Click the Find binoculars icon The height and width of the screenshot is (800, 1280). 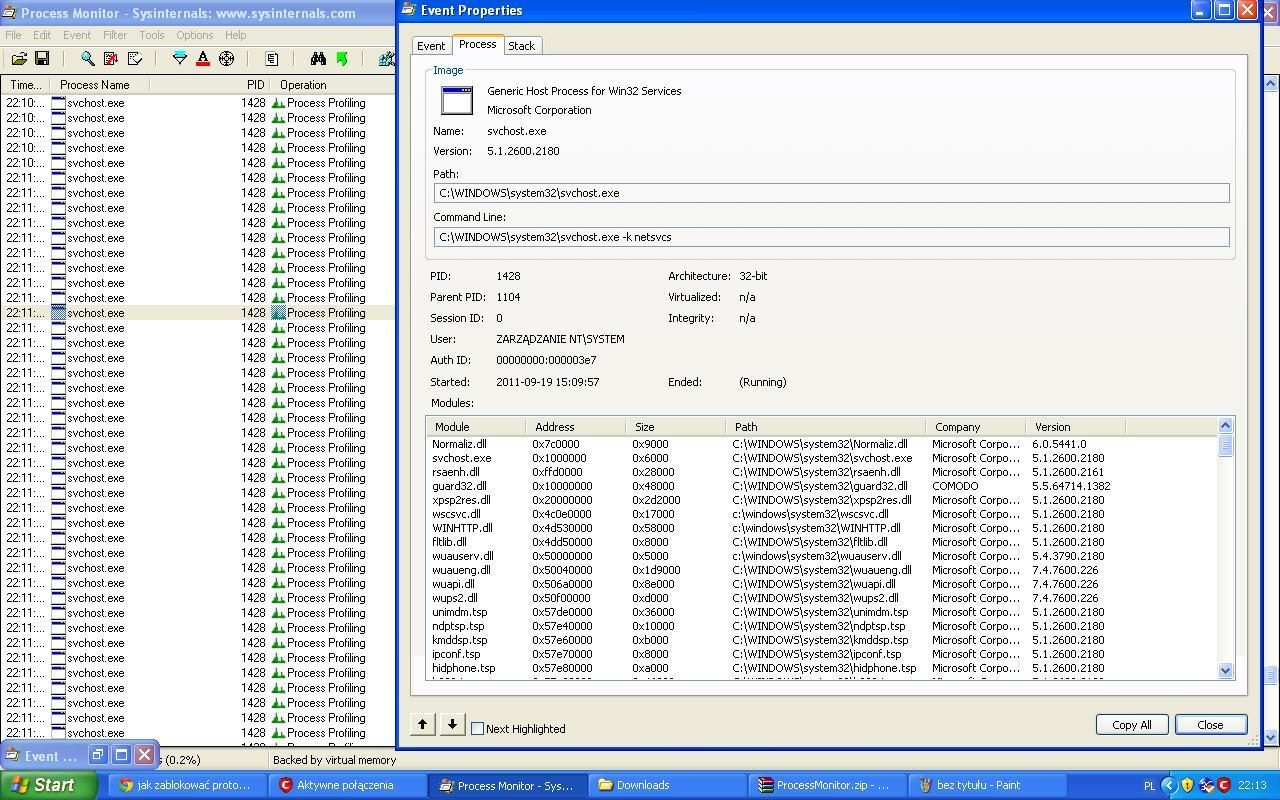[318, 59]
